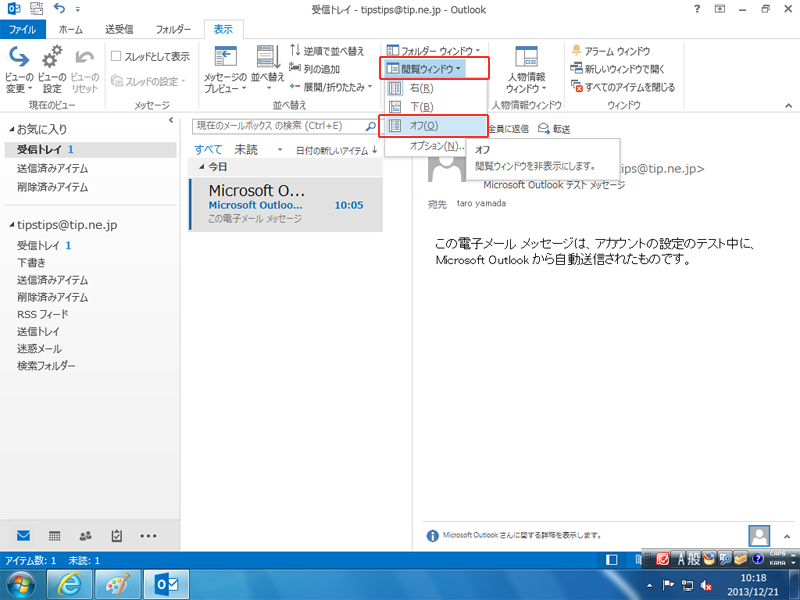The image size is (800, 600).
Task: Click the 転送 forward button
Action: [x=554, y=129]
